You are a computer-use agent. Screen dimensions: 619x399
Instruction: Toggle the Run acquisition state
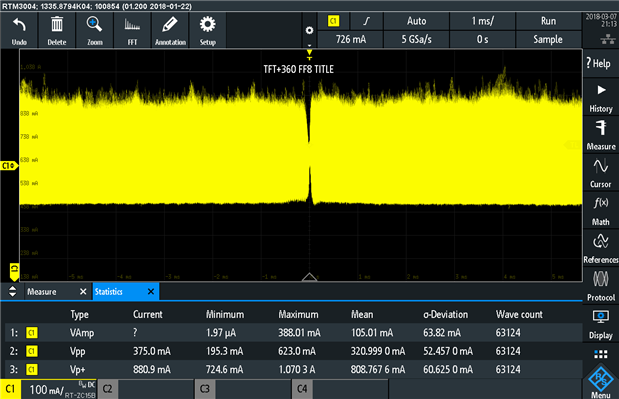[x=548, y=21]
